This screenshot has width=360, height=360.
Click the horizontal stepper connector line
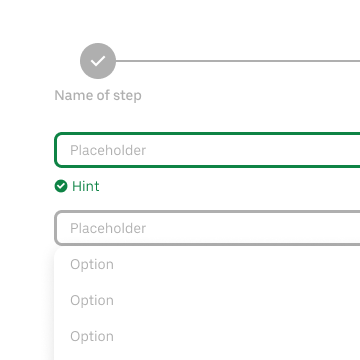click(238, 61)
